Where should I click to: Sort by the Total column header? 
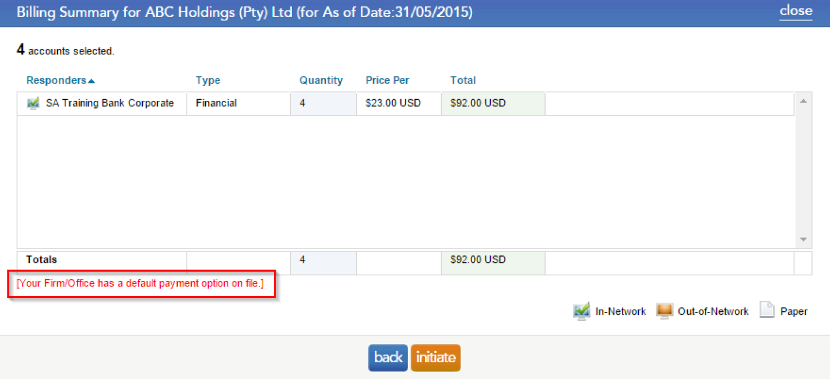[463, 80]
